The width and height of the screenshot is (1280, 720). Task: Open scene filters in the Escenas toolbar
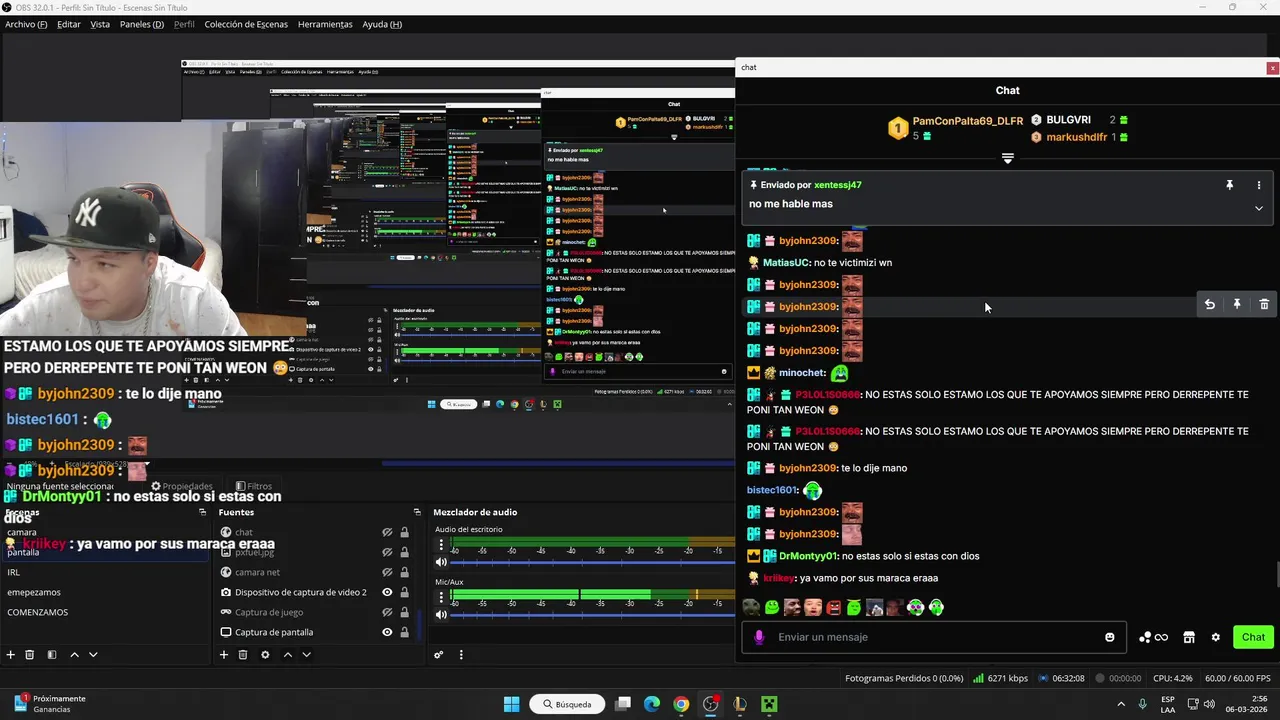pos(51,655)
